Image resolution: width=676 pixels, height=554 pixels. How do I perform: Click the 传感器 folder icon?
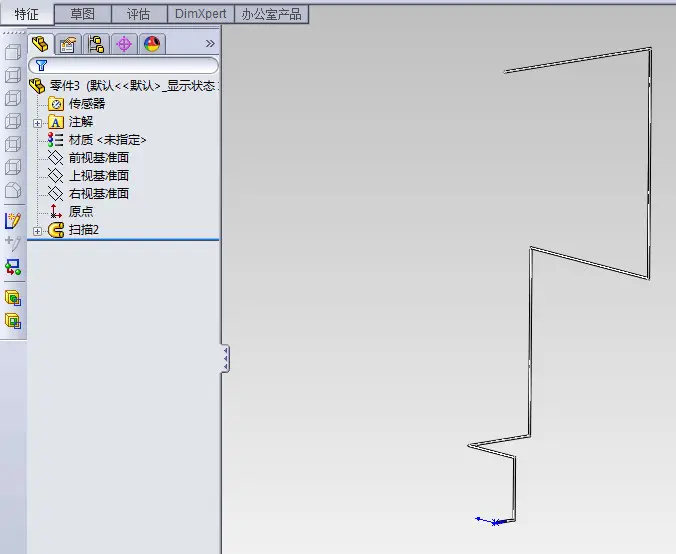[x=56, y=104]
